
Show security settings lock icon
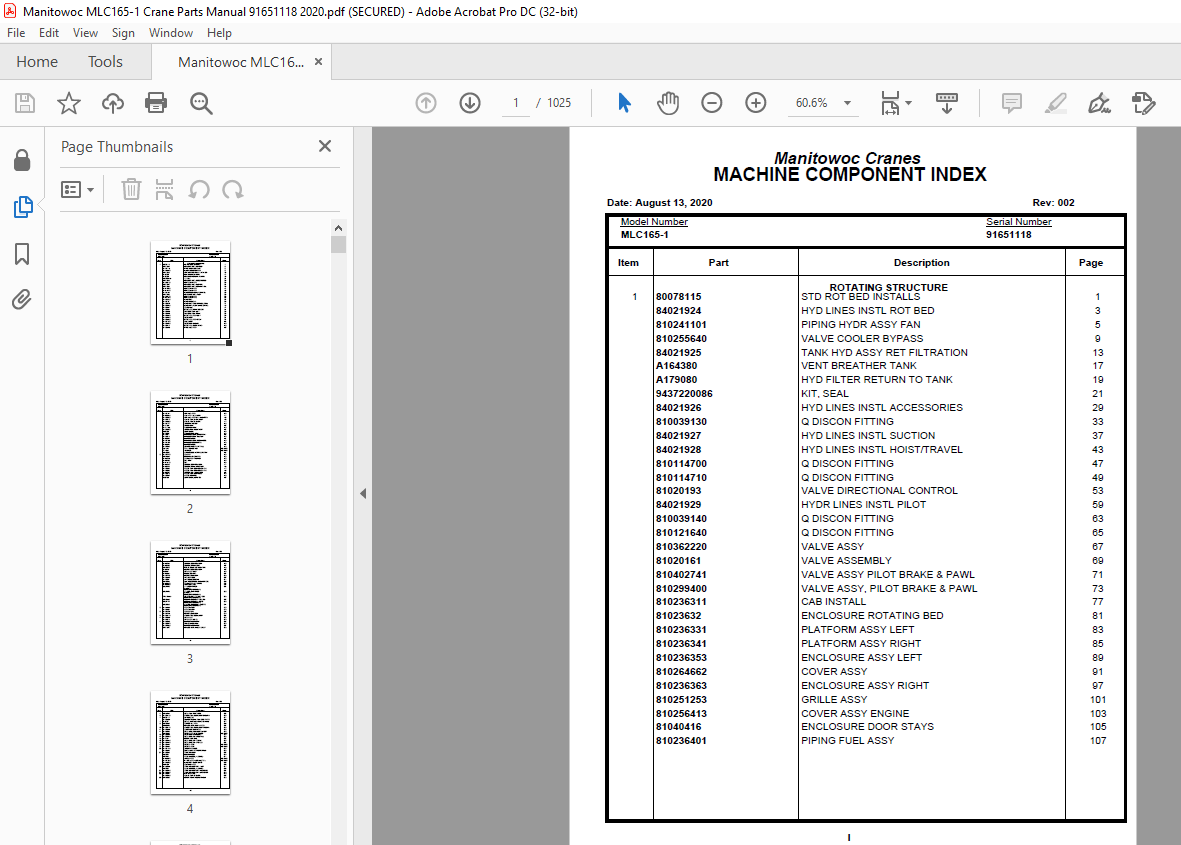point(22,160)
